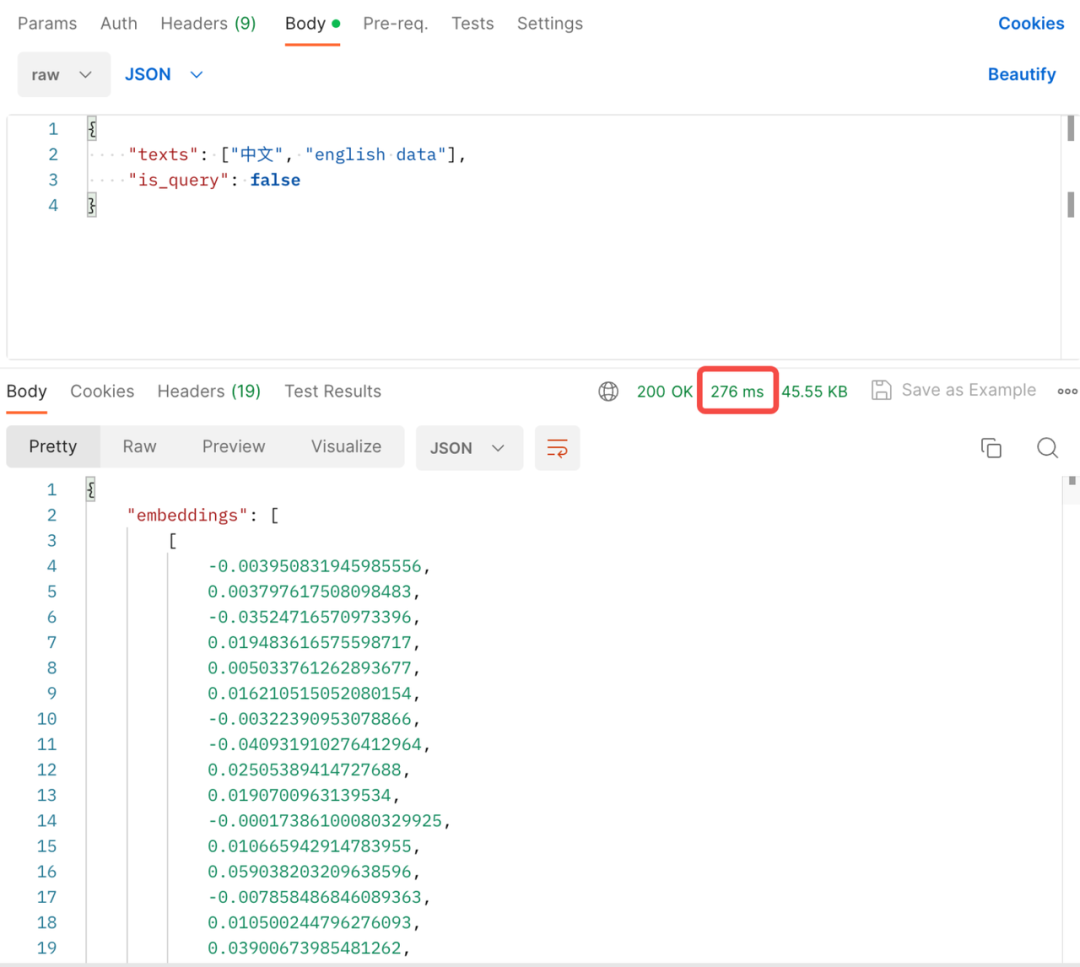Click the response pane vertical scrollbar

tap(1072, 481)
